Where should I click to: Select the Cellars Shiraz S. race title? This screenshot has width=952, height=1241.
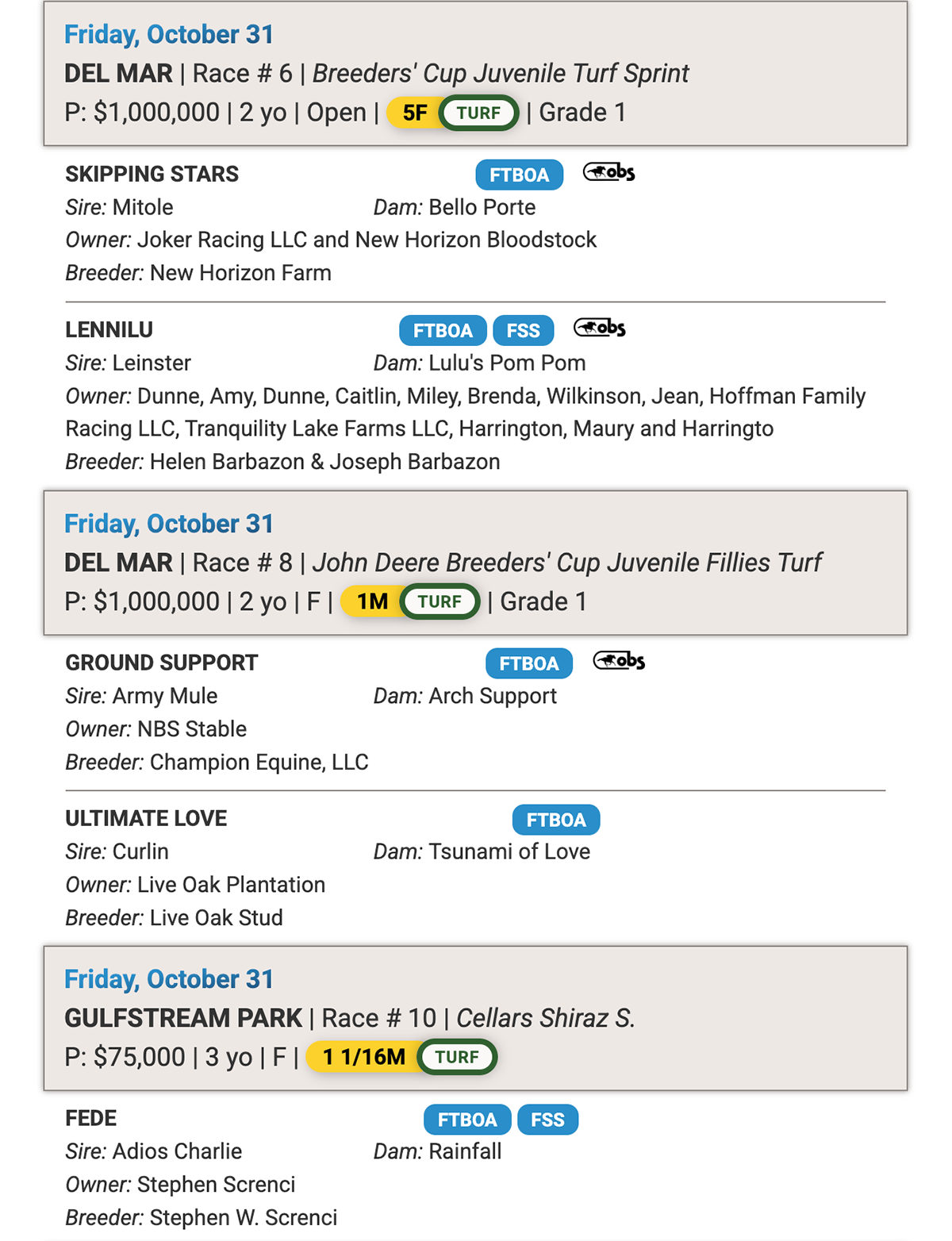pos(545,1017)
